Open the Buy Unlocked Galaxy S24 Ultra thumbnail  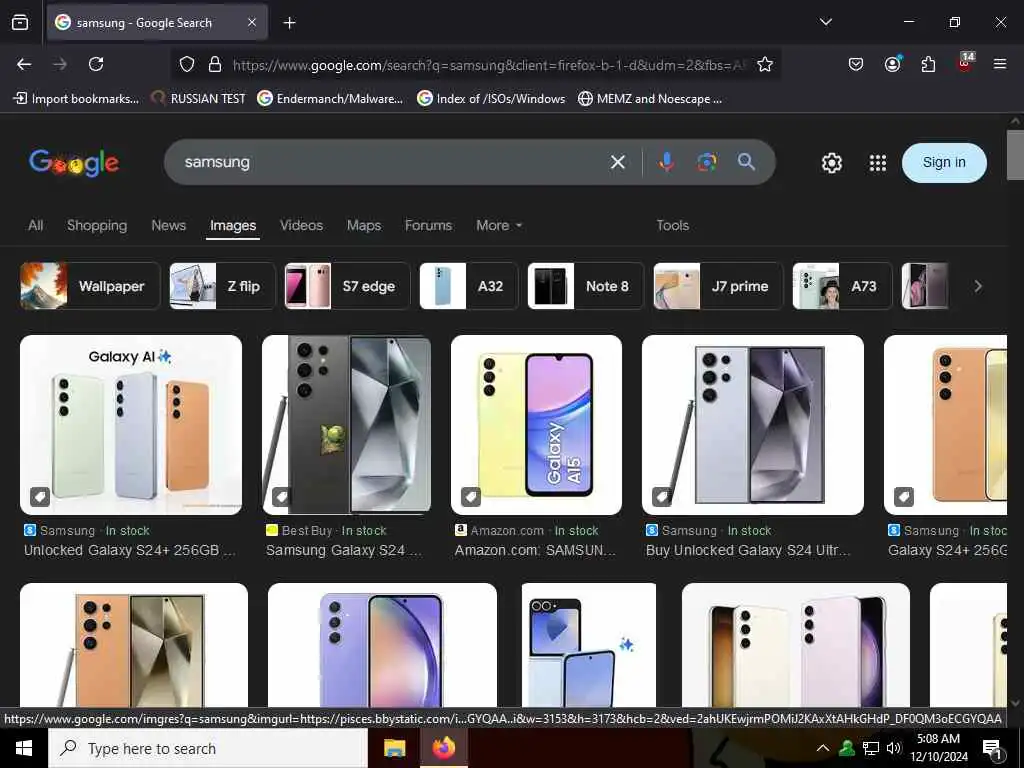click(753, 425)
